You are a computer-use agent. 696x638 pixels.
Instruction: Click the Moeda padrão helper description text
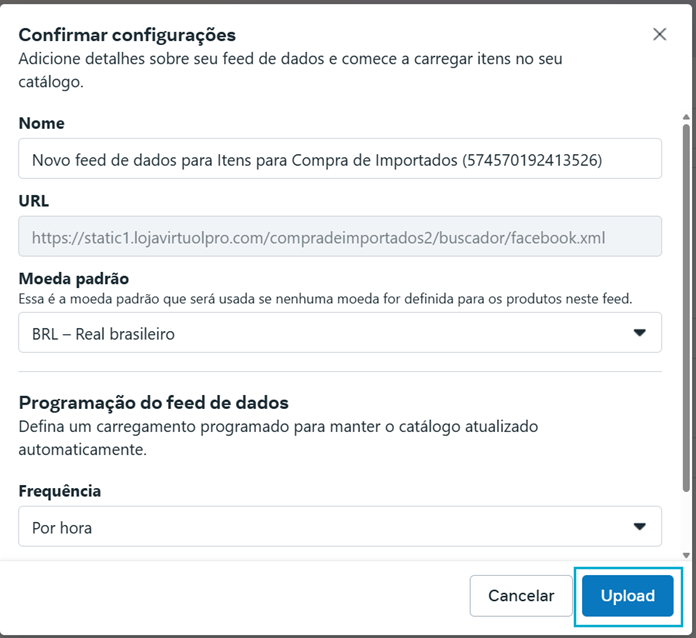click(325, 299)
